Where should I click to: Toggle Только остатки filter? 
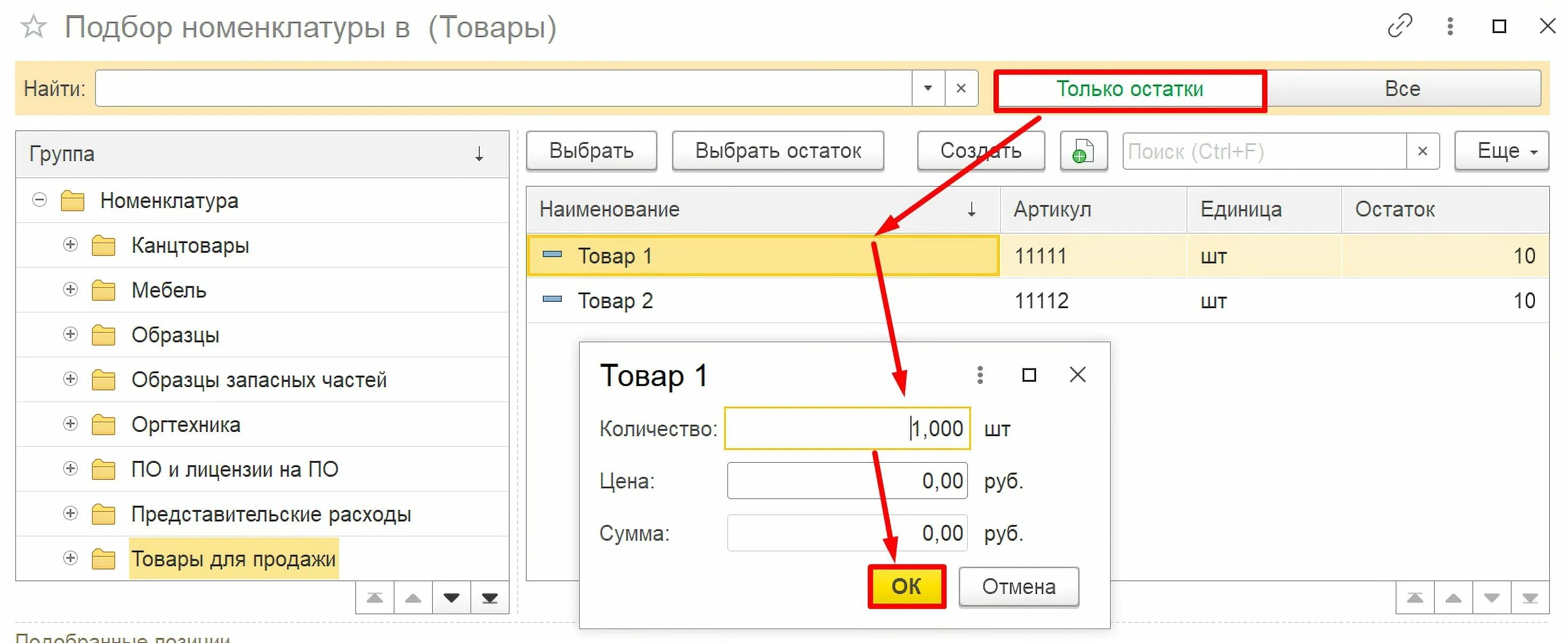point(1129,90)
